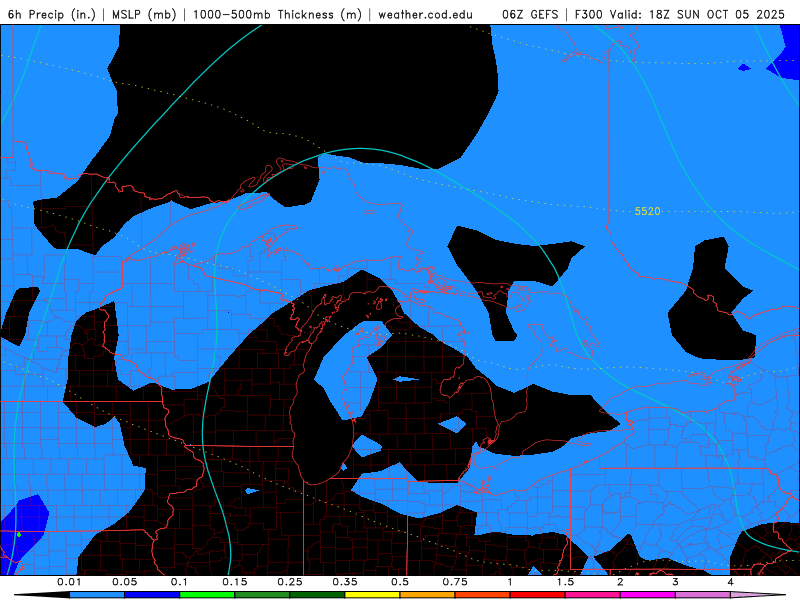Click the 'MSLP (mb)' header text
This screenshot has height=600, width=800.
coord(144,14)
